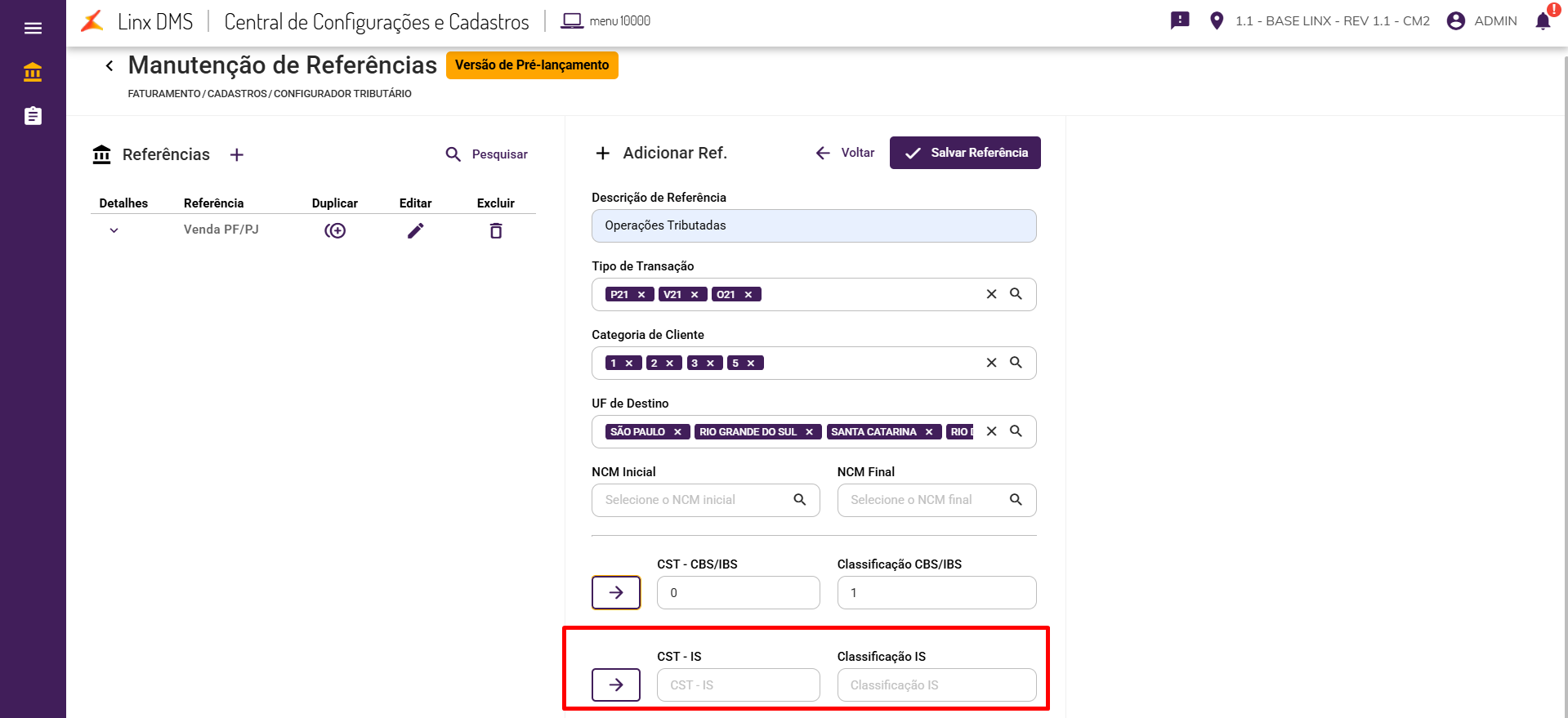Open the menu10000 item in header

(x=606, y=21)
